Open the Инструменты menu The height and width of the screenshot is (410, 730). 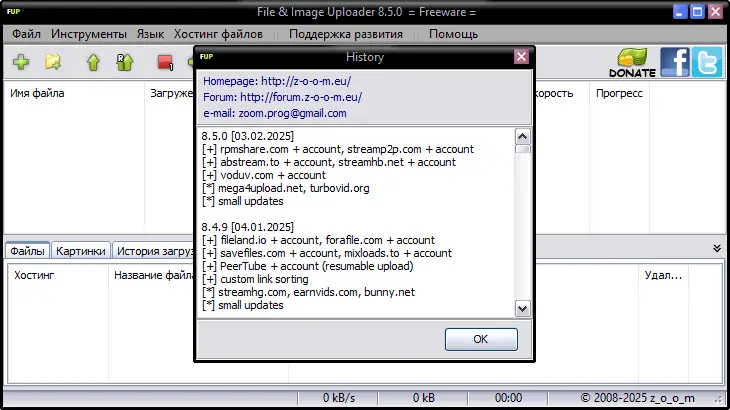tap(88, 34)
